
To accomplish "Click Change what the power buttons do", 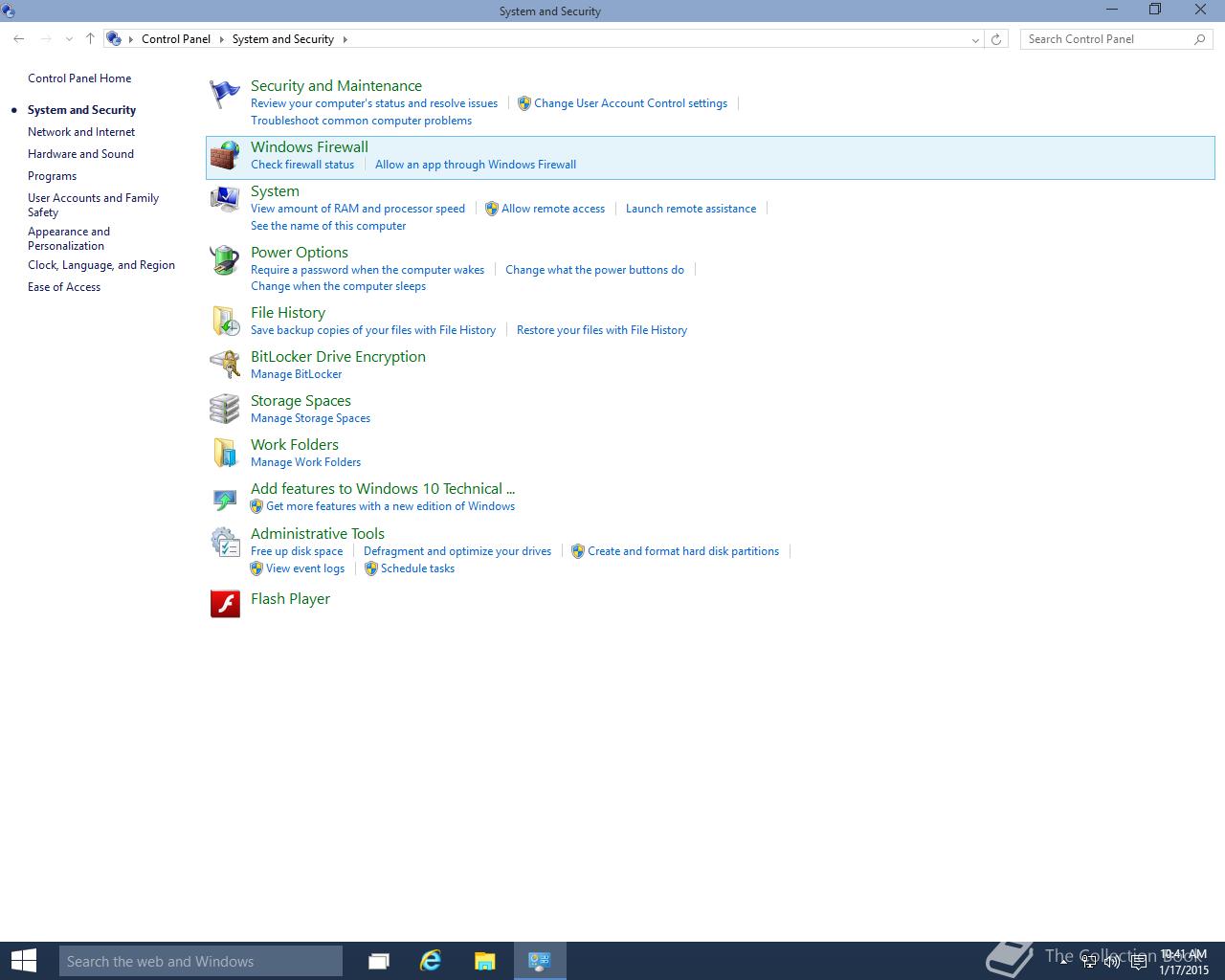I will (x=594, y=270).
